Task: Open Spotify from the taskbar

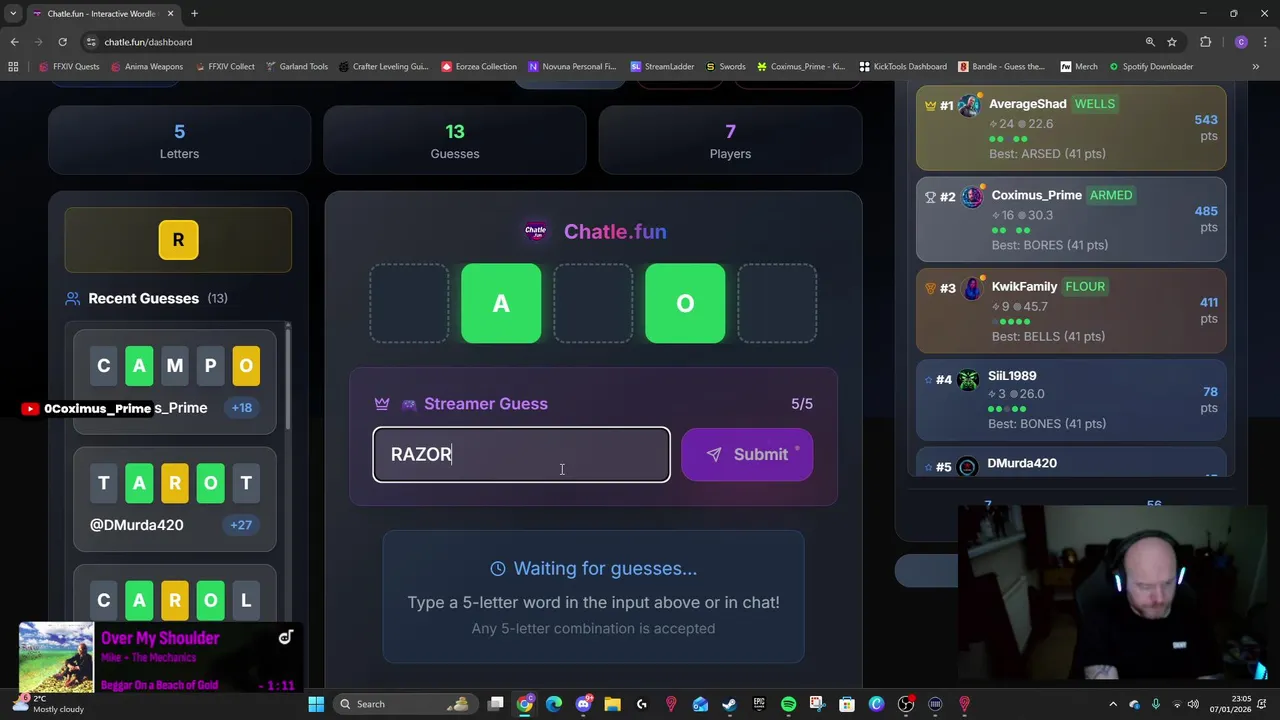Action: [x=788, y=704]
